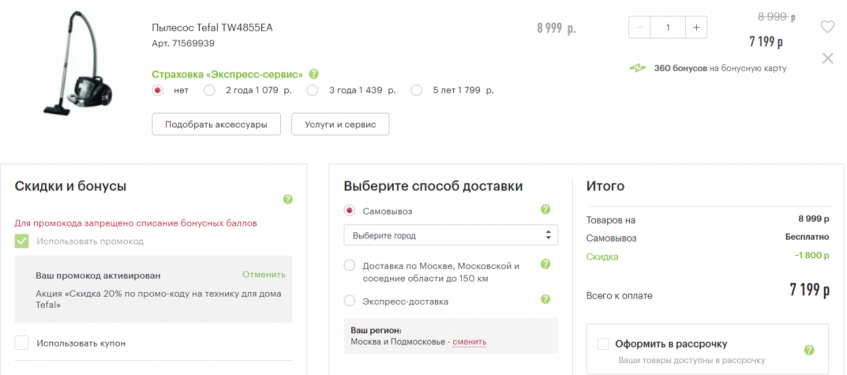
Task: Remove Tefal vacuum from cart with X
Action: (828, 58)
